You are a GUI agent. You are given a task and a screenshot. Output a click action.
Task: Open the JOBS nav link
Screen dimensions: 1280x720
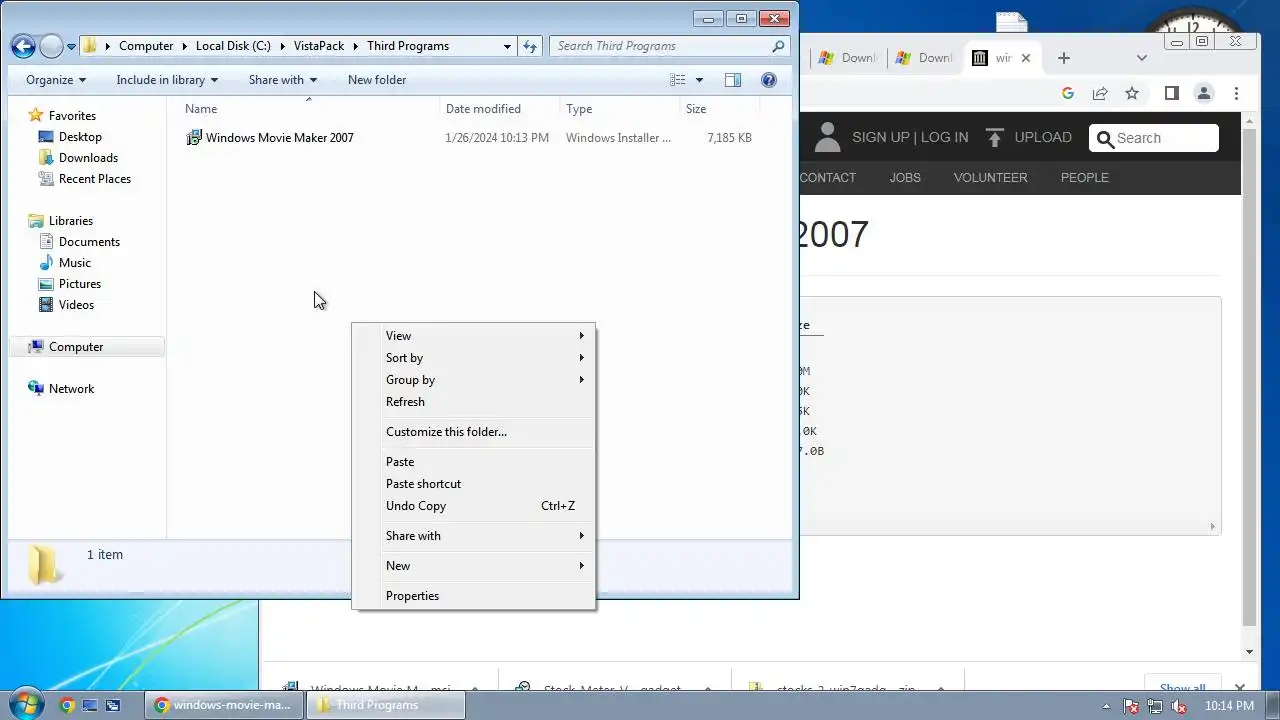pos(905,178)
